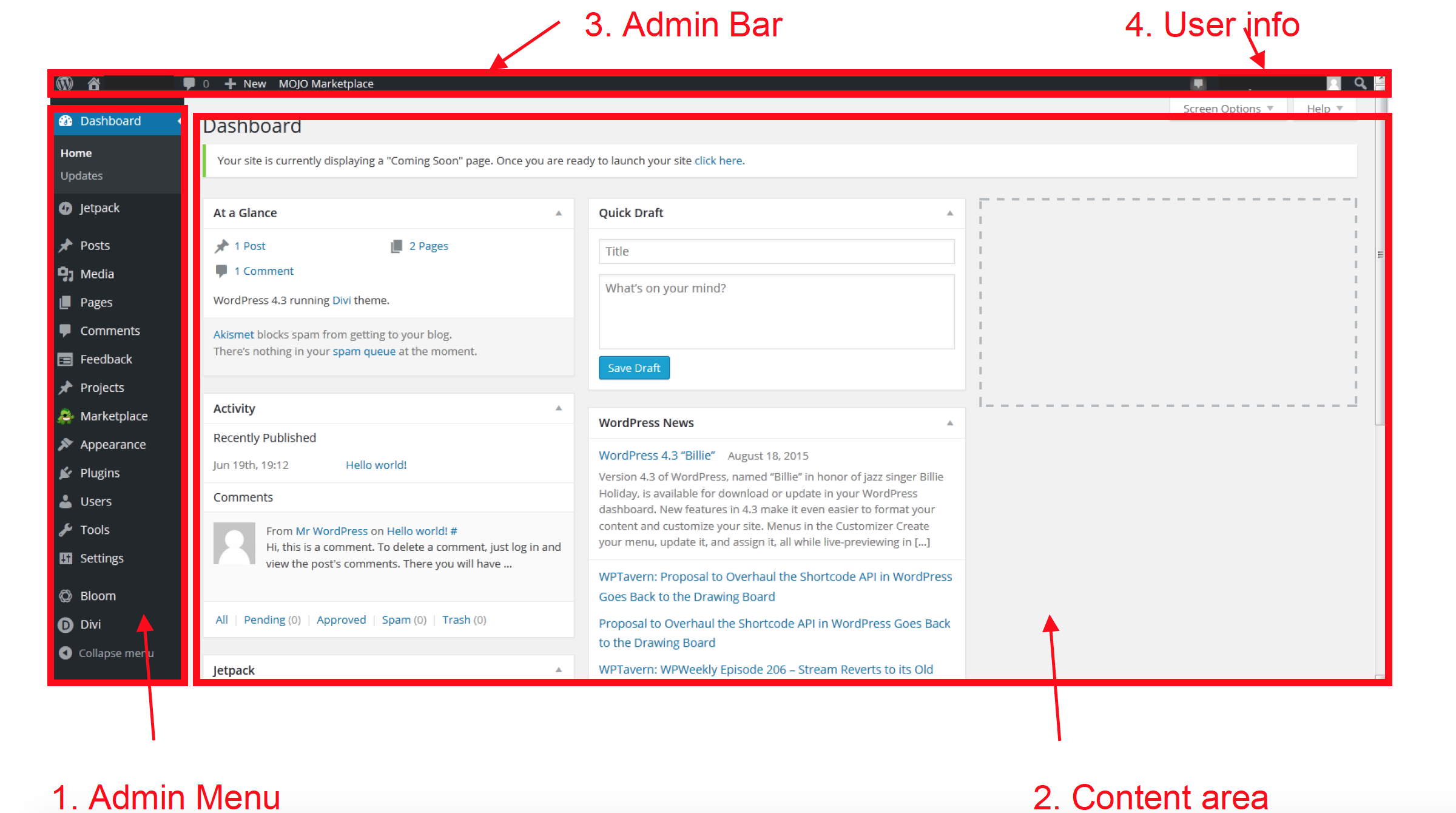Click the commenter avatar thumbnail
1456x813 pixels.
pyautogui.click(x=234, y=544)
